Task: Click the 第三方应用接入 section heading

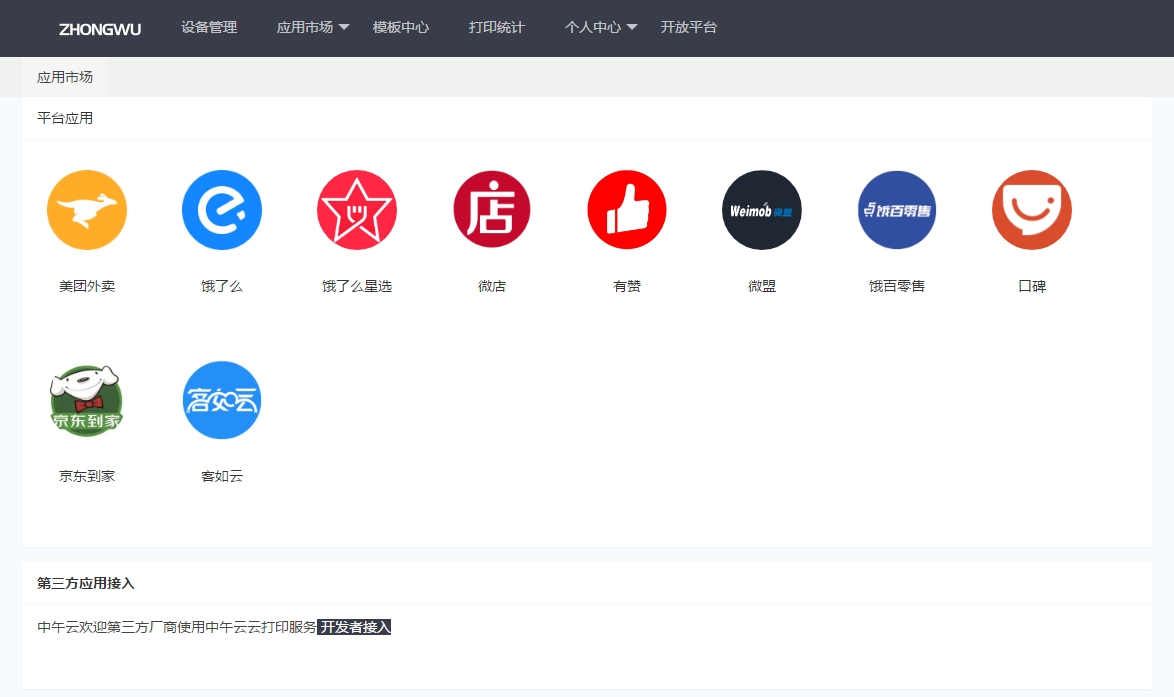Action: coord(85,583)
